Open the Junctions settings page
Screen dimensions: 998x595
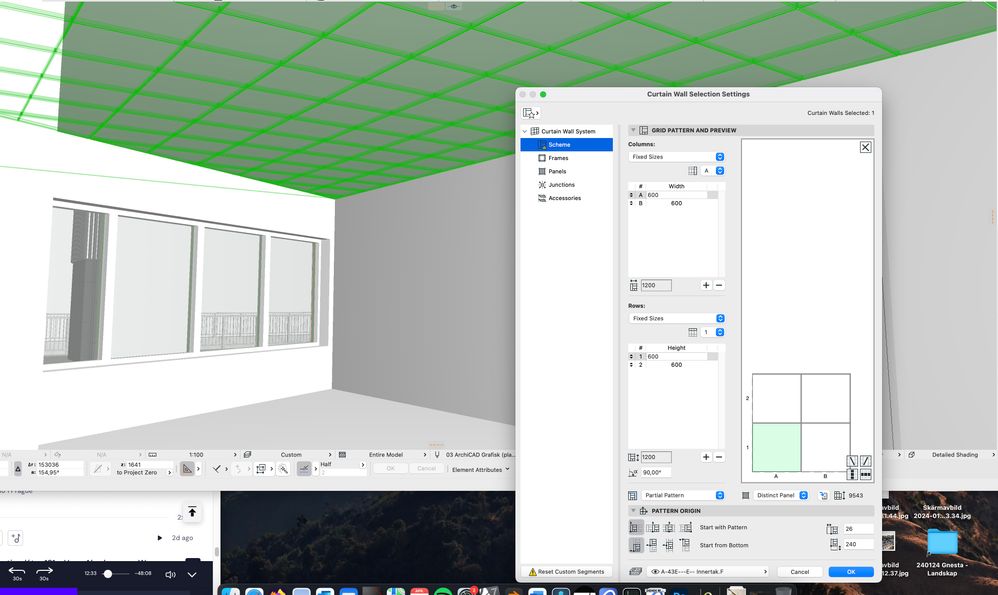coord(561,185)
